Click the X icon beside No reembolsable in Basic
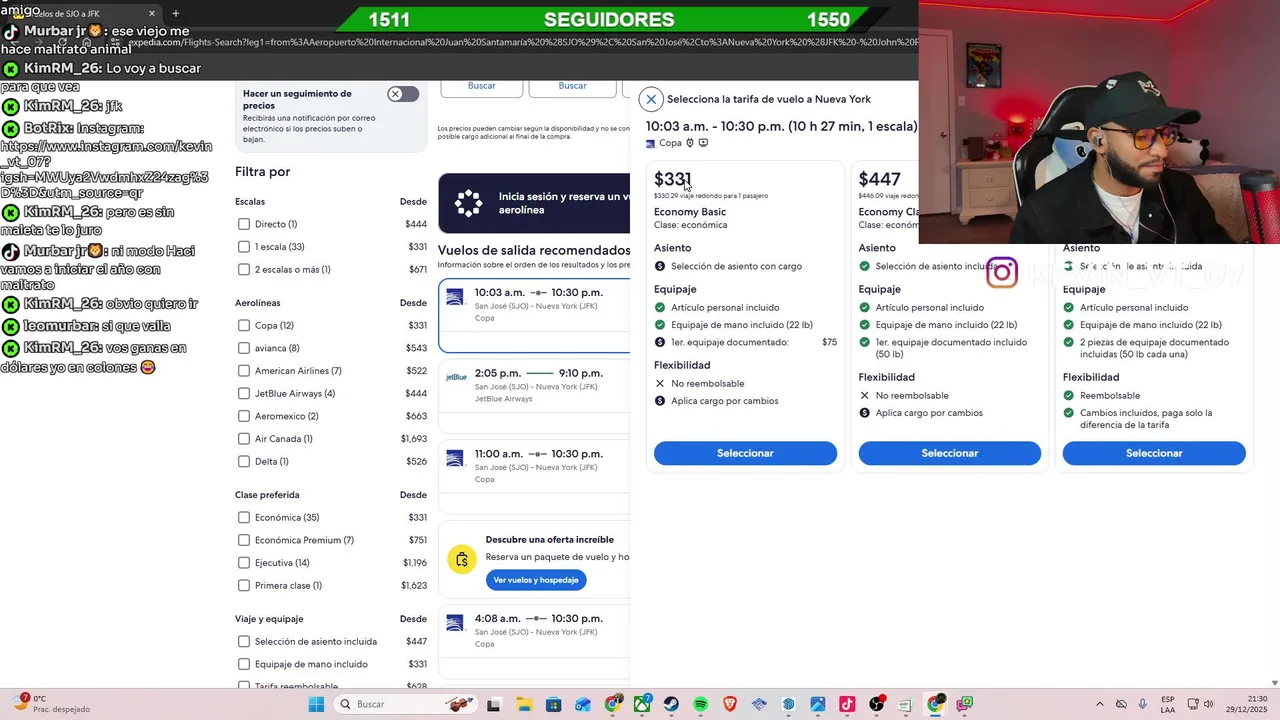This screenshot has width=1280, height=720. tap(660, 384)
